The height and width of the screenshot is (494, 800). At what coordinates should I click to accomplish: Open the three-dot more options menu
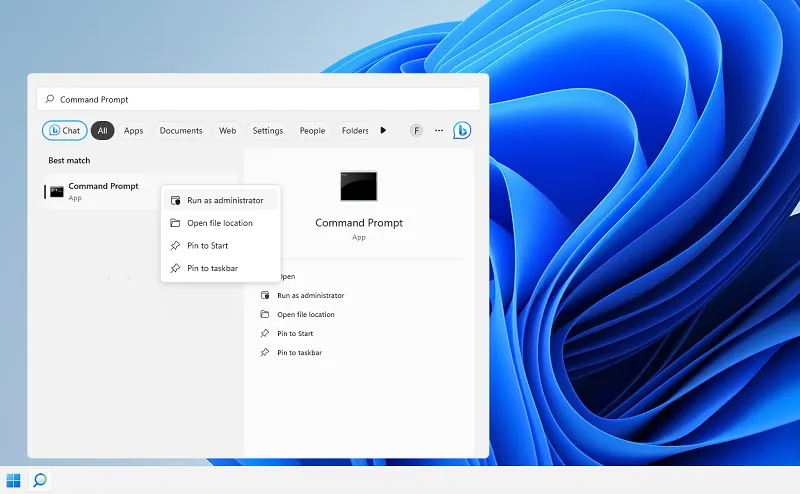pos(439,131)
